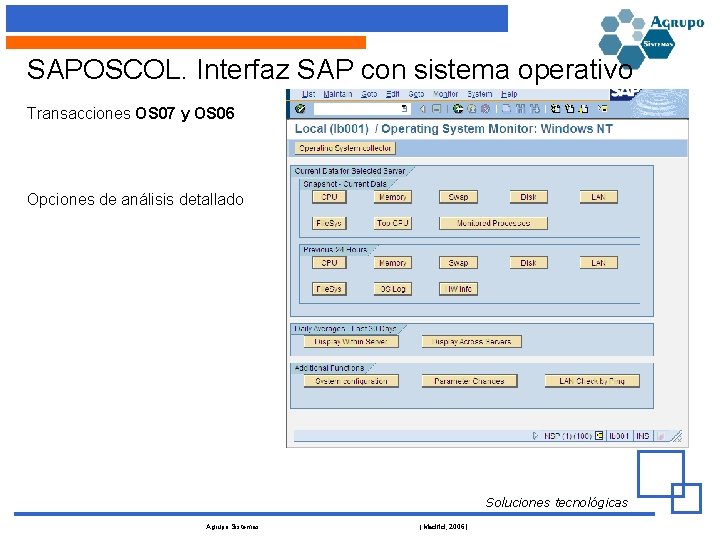Viewport: 720px width, 540px height.
Task: Click the INS insert mode indicator
Action: [x=642, y=436]
